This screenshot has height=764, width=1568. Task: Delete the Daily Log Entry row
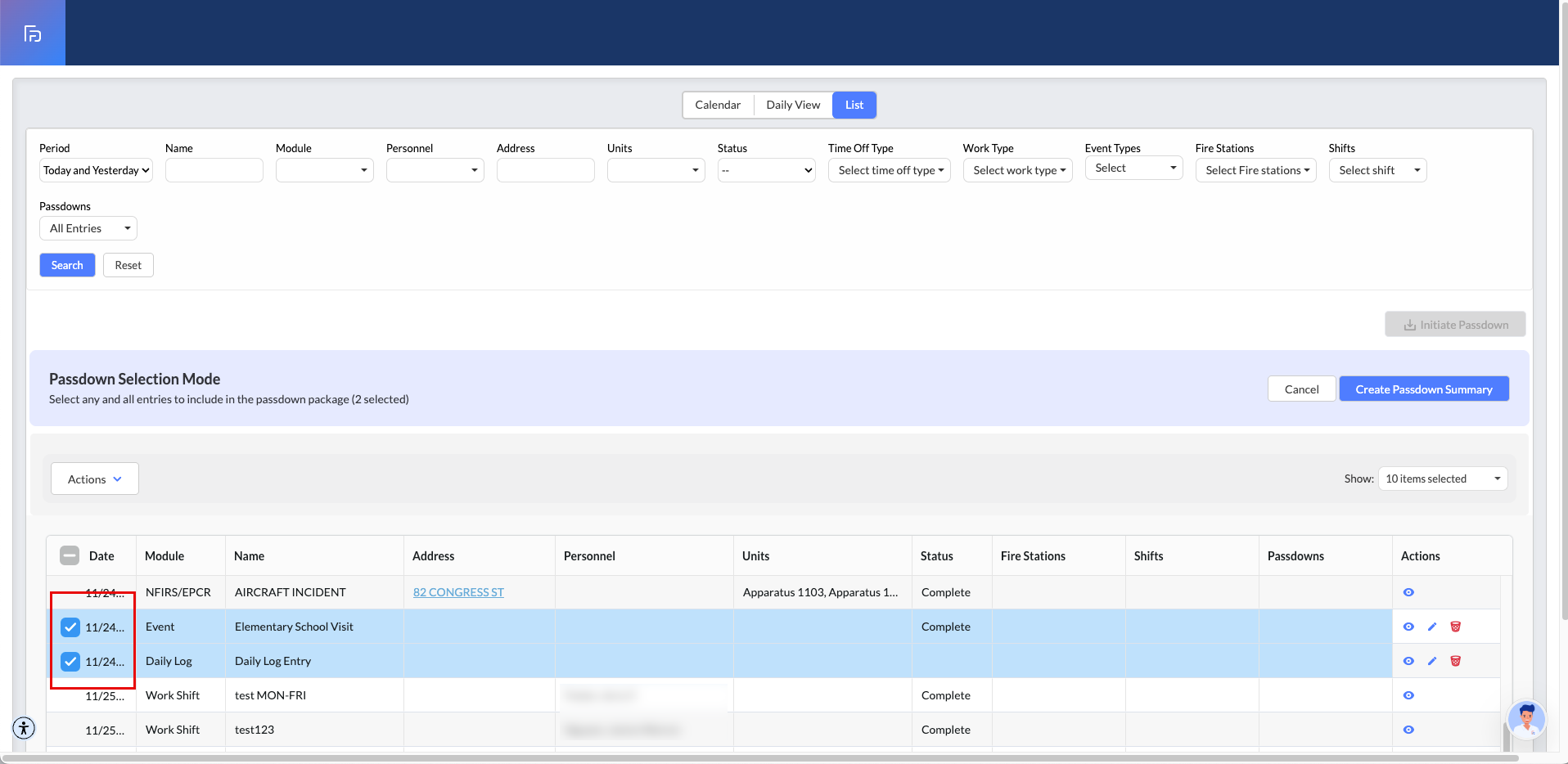[x=1455, y=661]
